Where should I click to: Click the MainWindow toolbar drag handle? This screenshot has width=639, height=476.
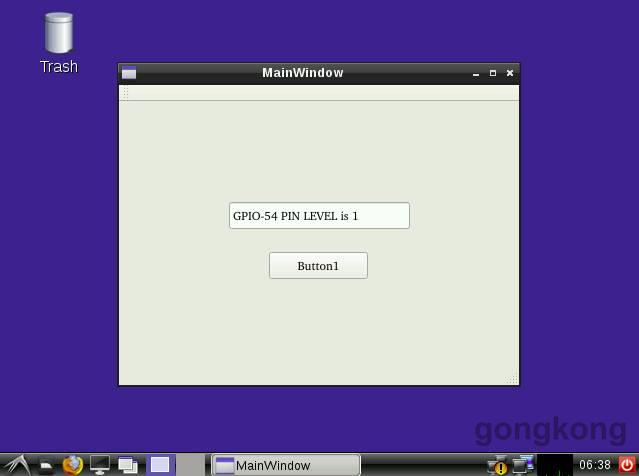tap(126, 93)
